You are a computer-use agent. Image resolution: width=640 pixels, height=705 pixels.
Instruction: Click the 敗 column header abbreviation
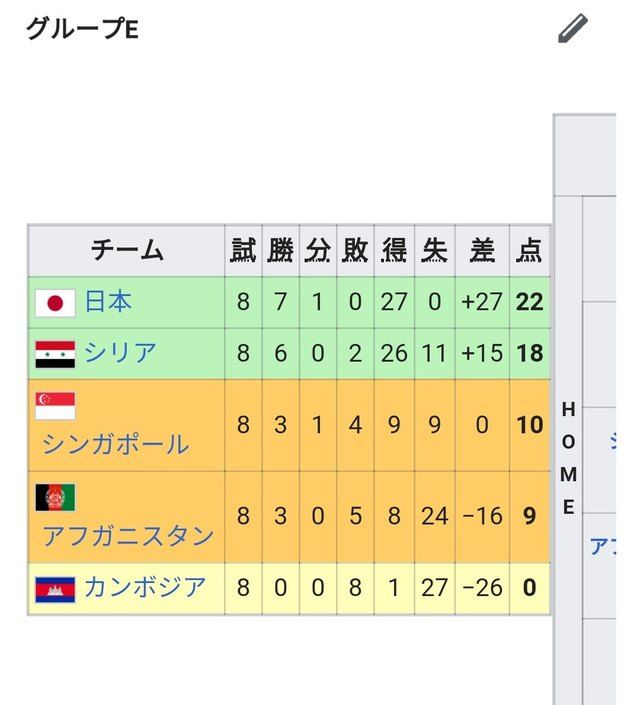[x=355, y=250]
